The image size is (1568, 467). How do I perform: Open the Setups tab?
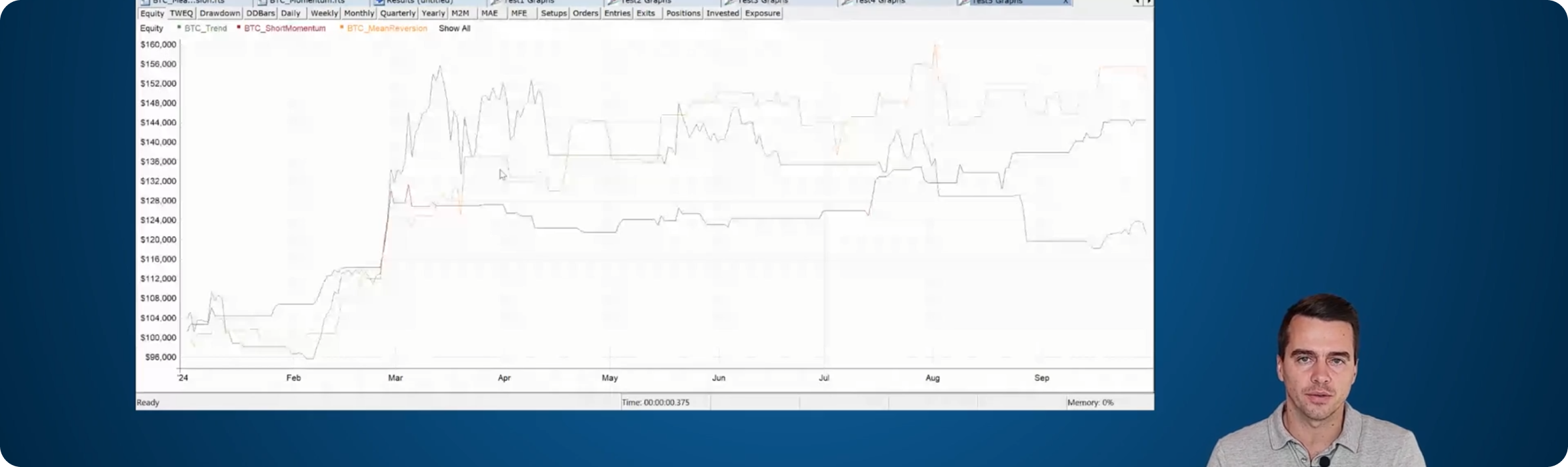tap(553, 13)
